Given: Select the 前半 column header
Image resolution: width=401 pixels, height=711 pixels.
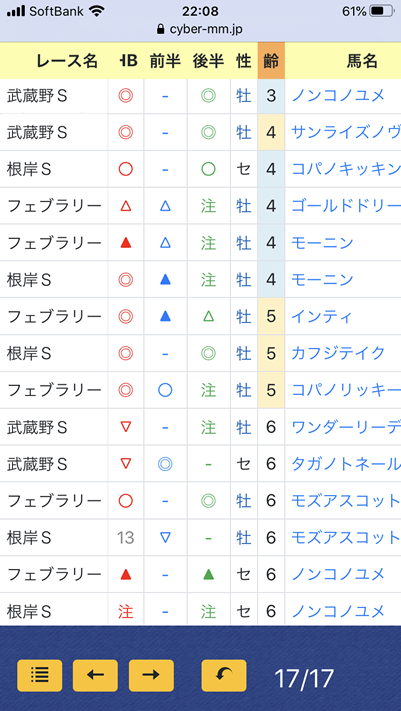Looking at the screenshot, I should coord(165,61).
